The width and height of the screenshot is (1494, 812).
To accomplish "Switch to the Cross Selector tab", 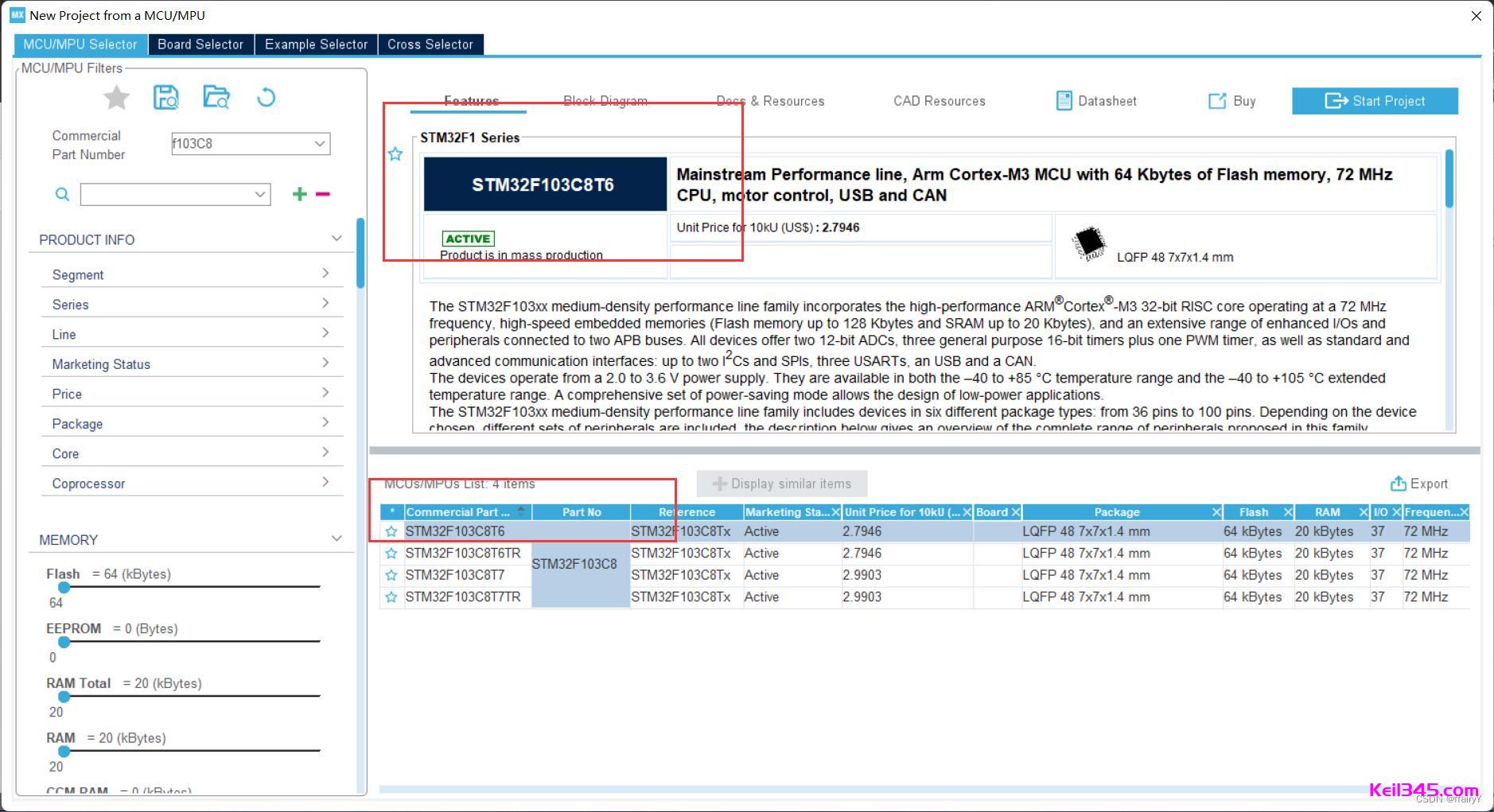I will [430, 45].
